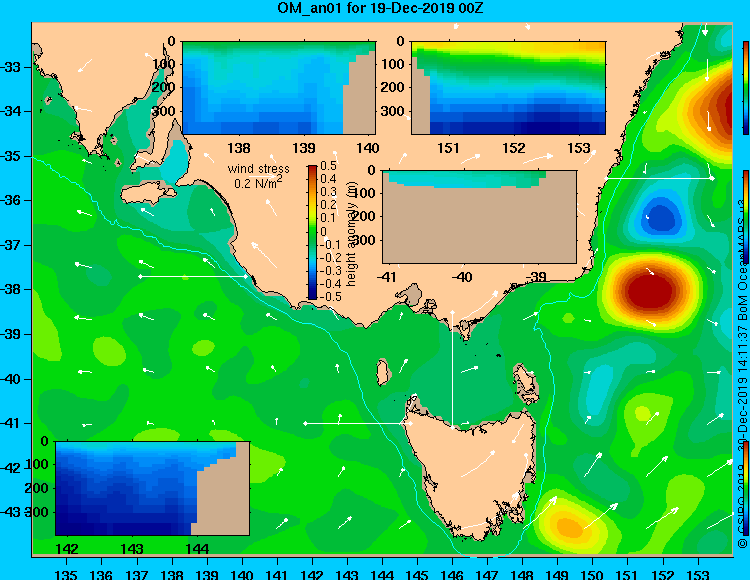Image resolution: width=750 pixels, height=580 pixels.
Task: Click the '-40' latitude label on left axis
Action: point(11,379)
